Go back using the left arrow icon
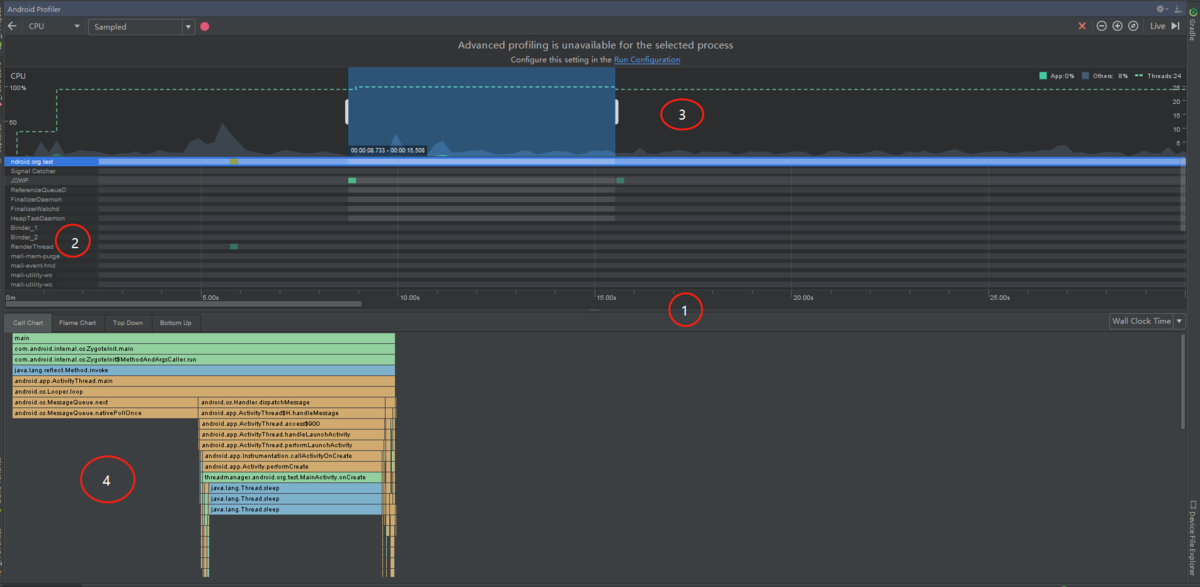Screen dimensions: 1200x587 point(12,26)
